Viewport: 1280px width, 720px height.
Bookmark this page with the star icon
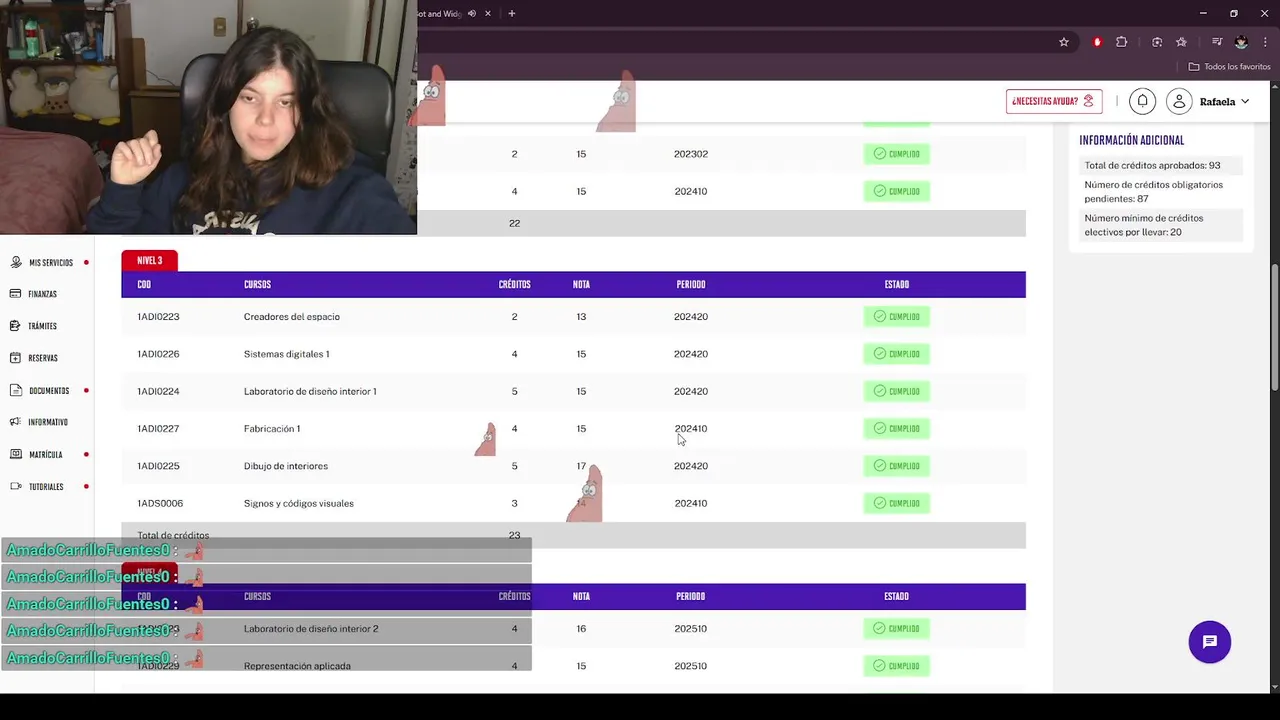1064,42
